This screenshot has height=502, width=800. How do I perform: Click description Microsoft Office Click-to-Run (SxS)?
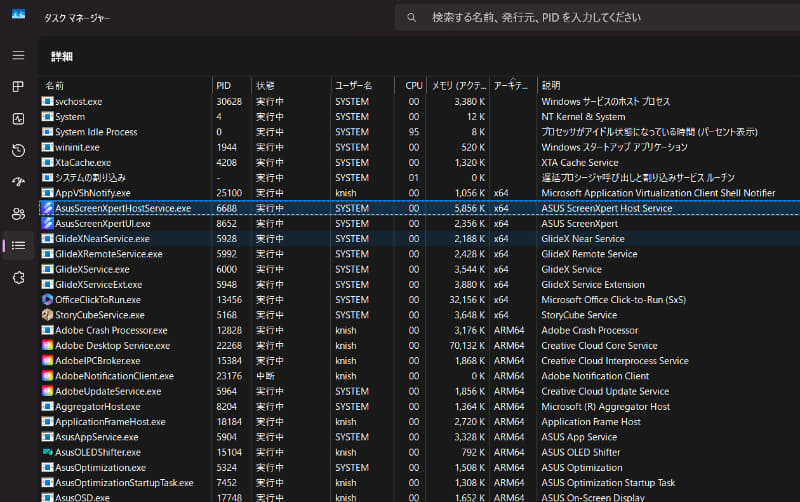(x=613, y=299)
